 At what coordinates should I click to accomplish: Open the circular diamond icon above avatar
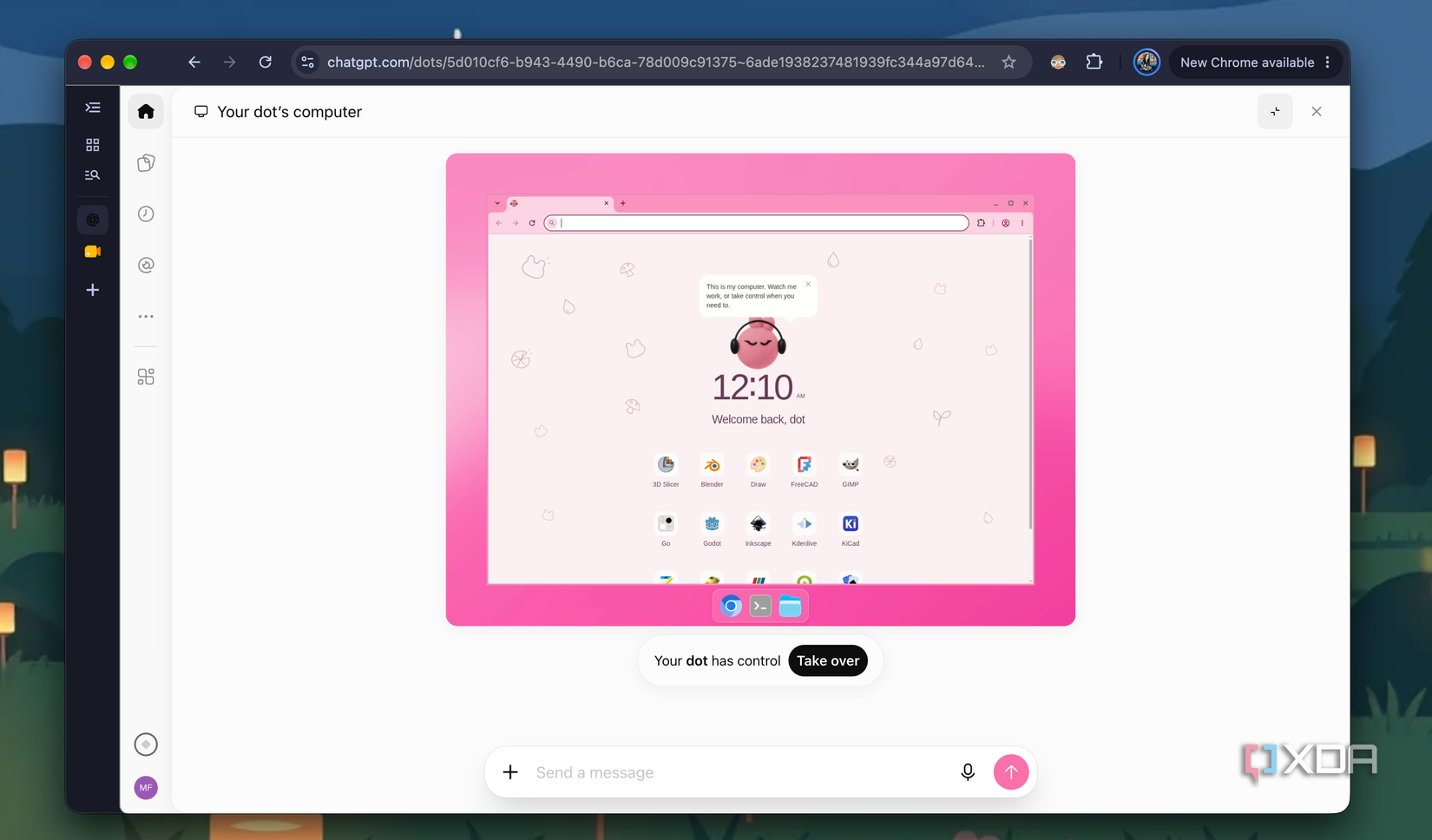(x=146, y=745)
